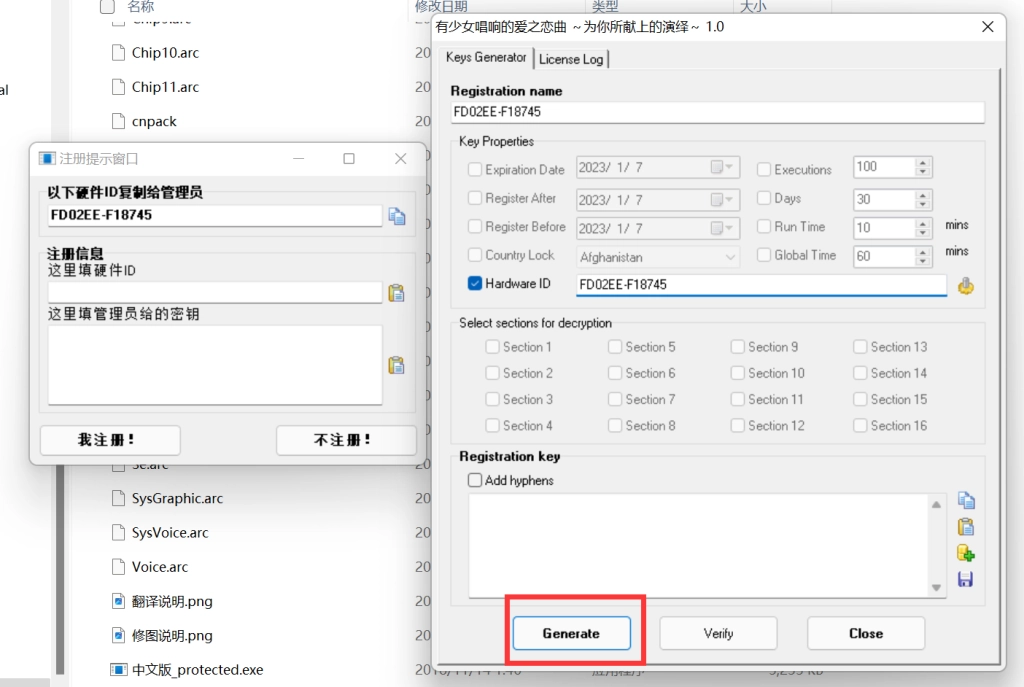Click the Close button in key generator
Image resolution: width=1024 pixels, height=687 pixels.
coord(866,633)
